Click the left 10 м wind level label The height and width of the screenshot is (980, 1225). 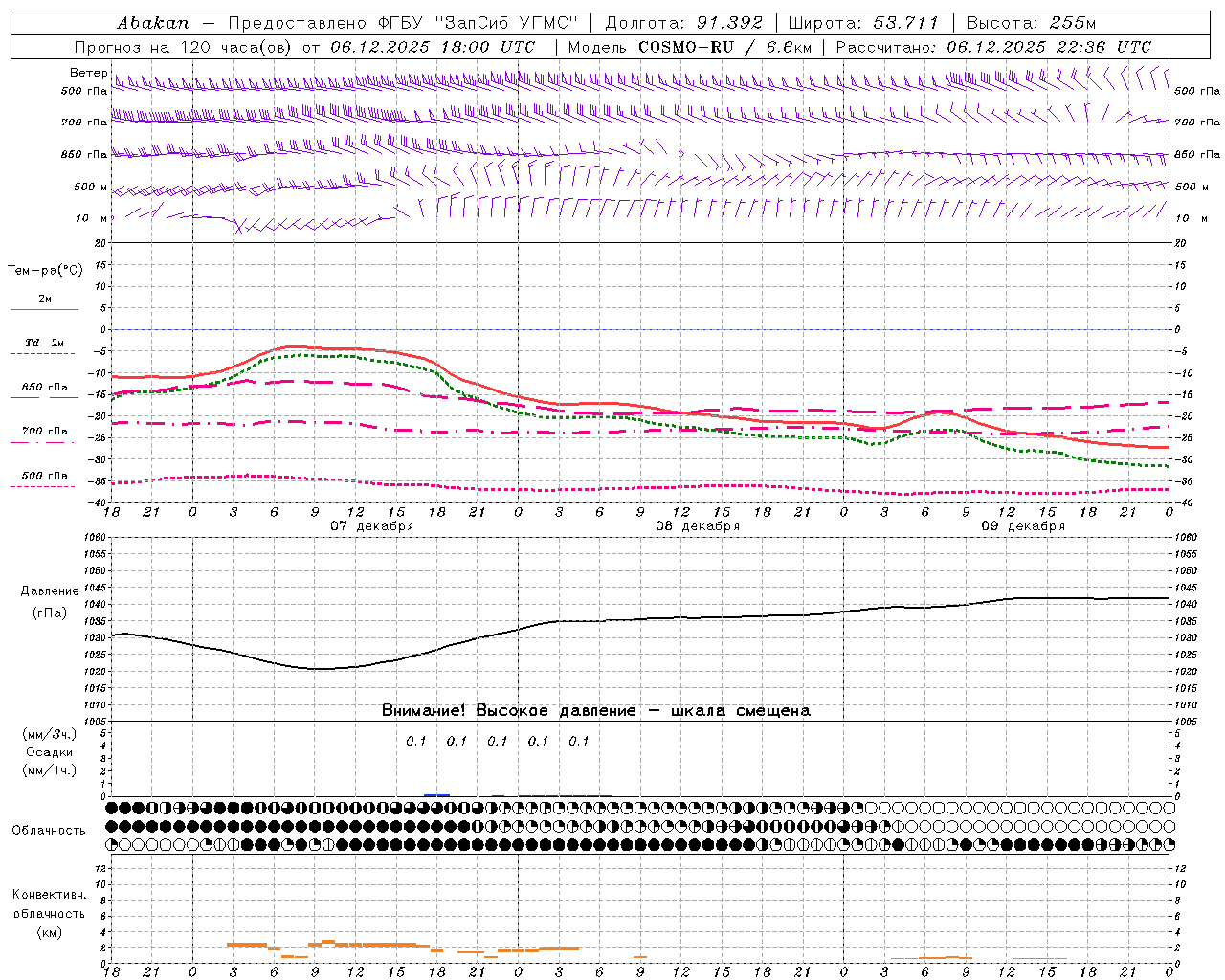(91, 218)
